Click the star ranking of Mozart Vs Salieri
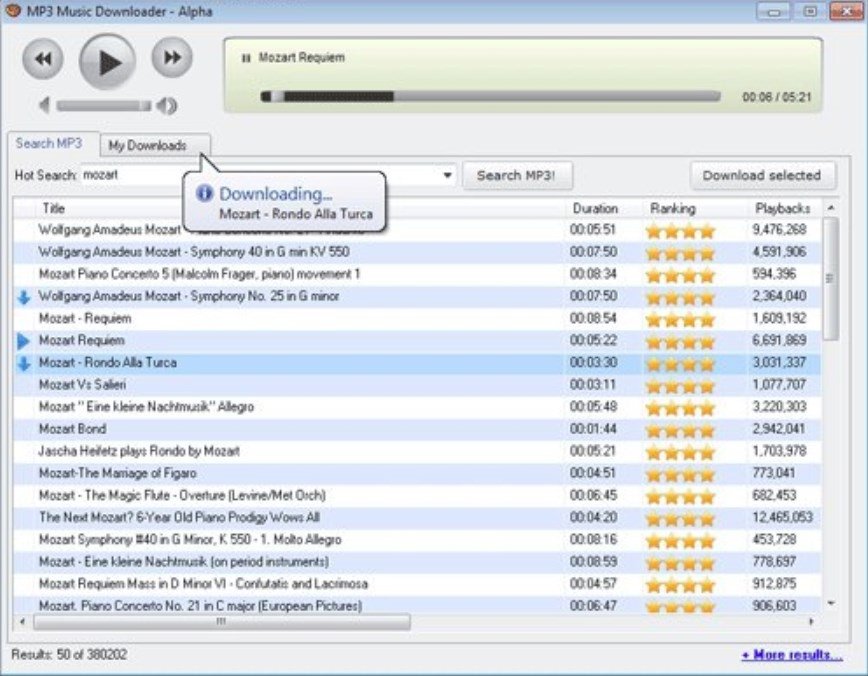The height and width of the screenshot is (676, 868). point(680,386)
